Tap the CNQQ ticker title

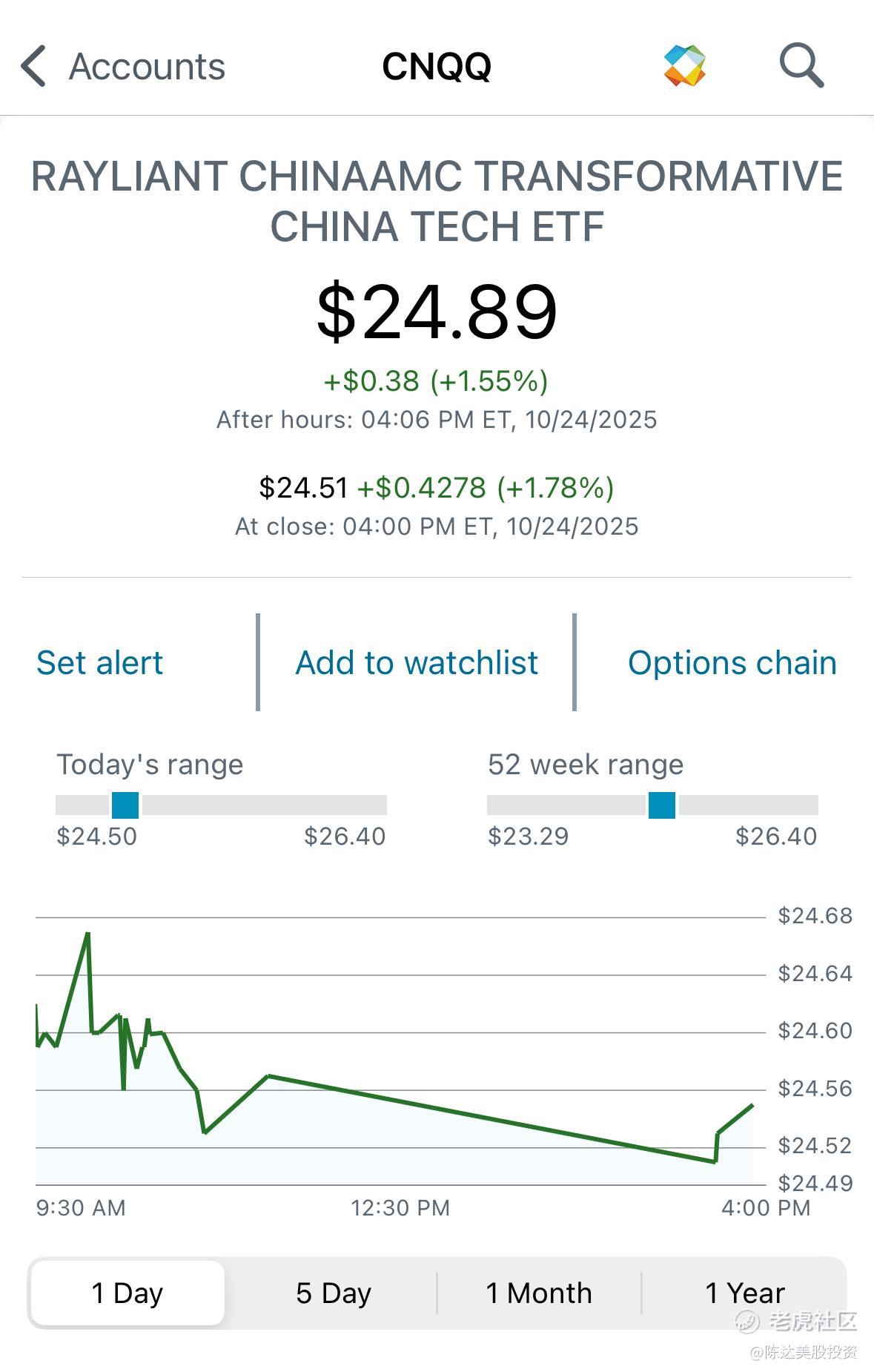(437, 67)
